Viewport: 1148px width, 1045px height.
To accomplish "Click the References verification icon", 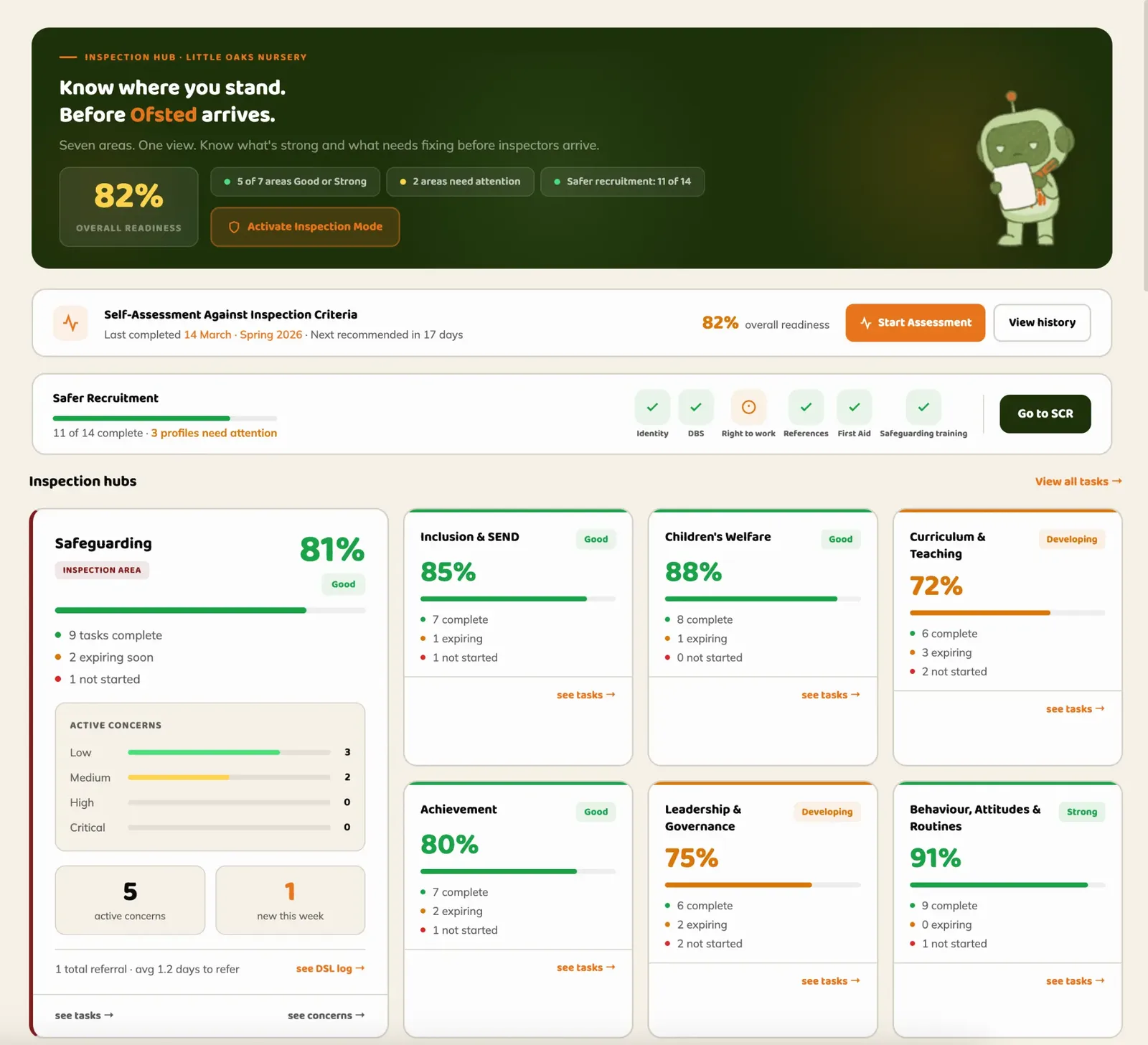I will pyautogui.click(x=805, y=406).
